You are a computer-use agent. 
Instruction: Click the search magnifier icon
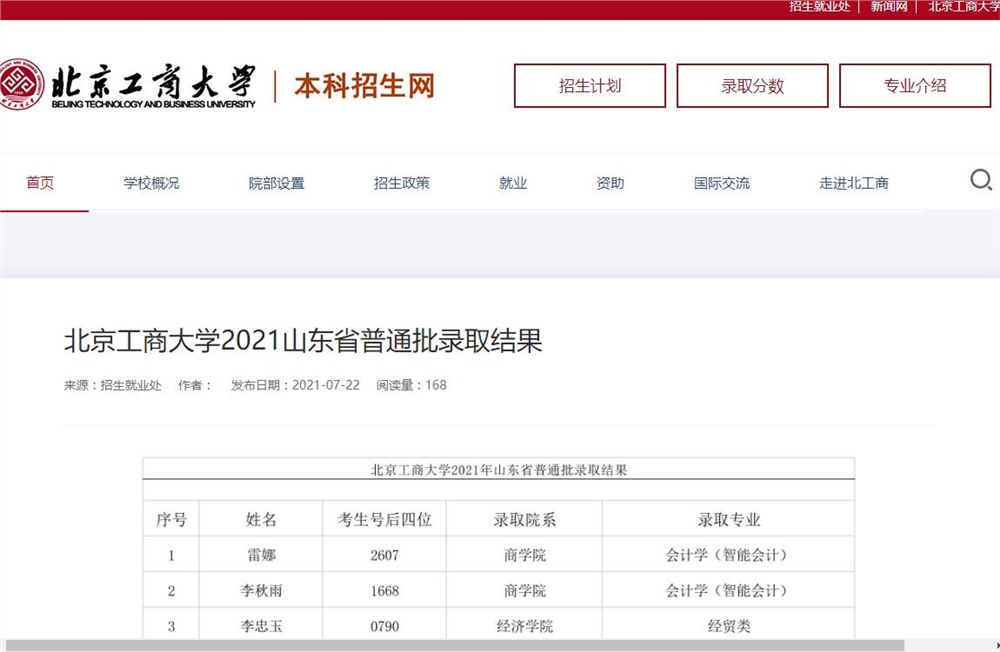(x=981, y=180)
